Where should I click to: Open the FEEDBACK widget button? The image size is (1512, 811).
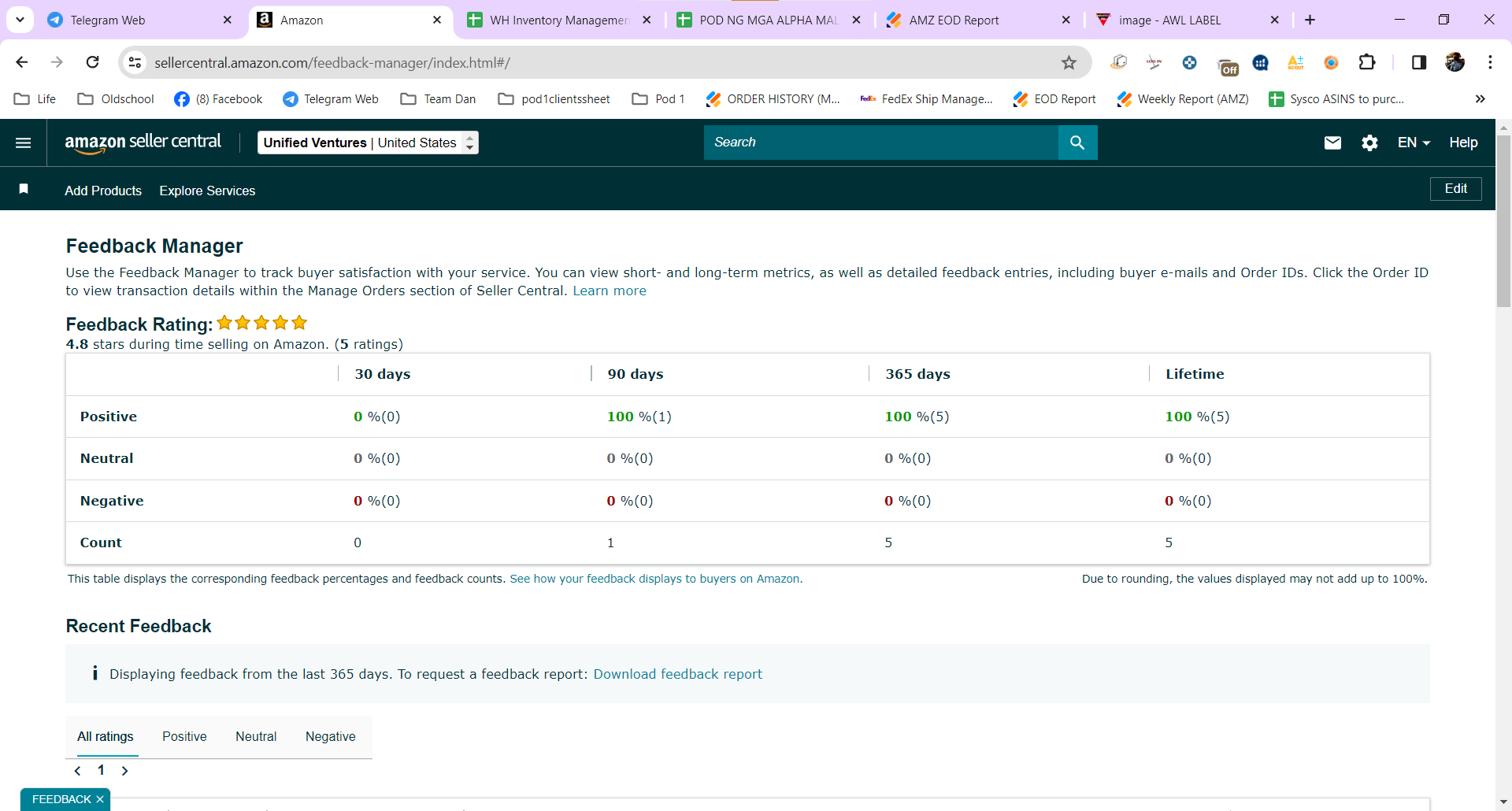tap(61, 799)
